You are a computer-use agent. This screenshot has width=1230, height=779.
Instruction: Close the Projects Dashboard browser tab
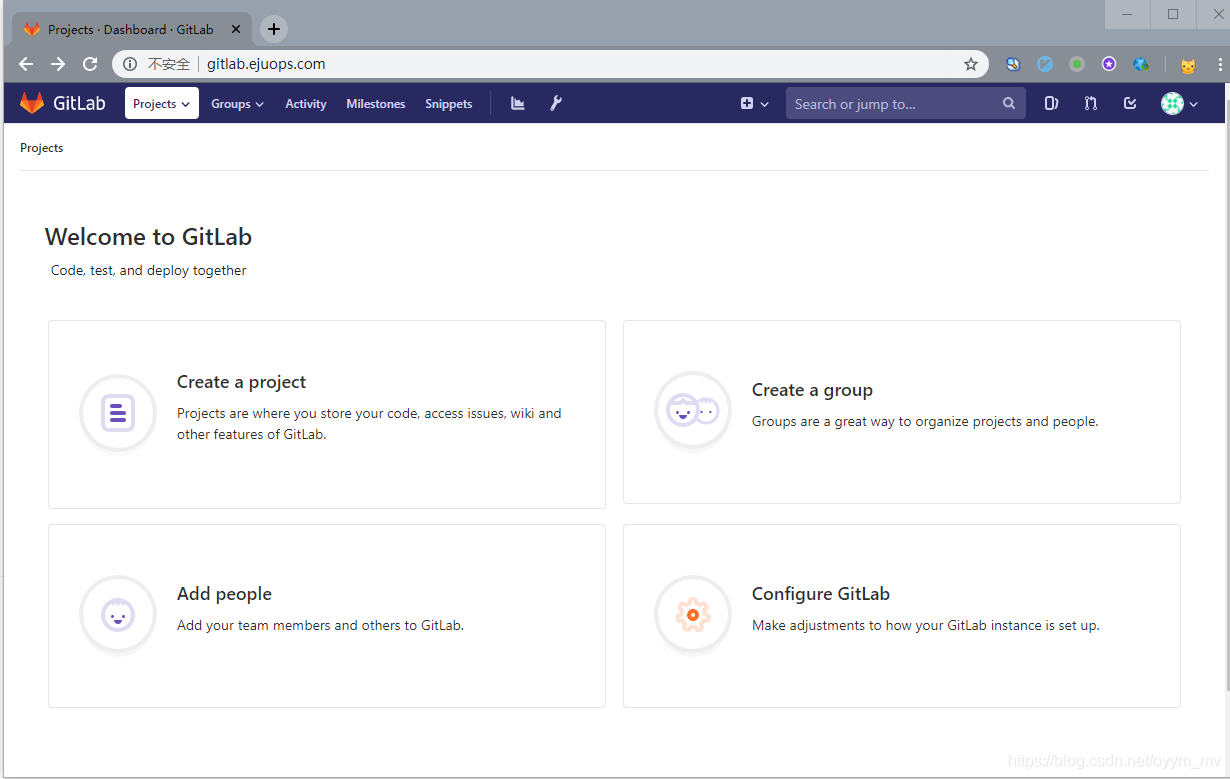tap(236, 29)
